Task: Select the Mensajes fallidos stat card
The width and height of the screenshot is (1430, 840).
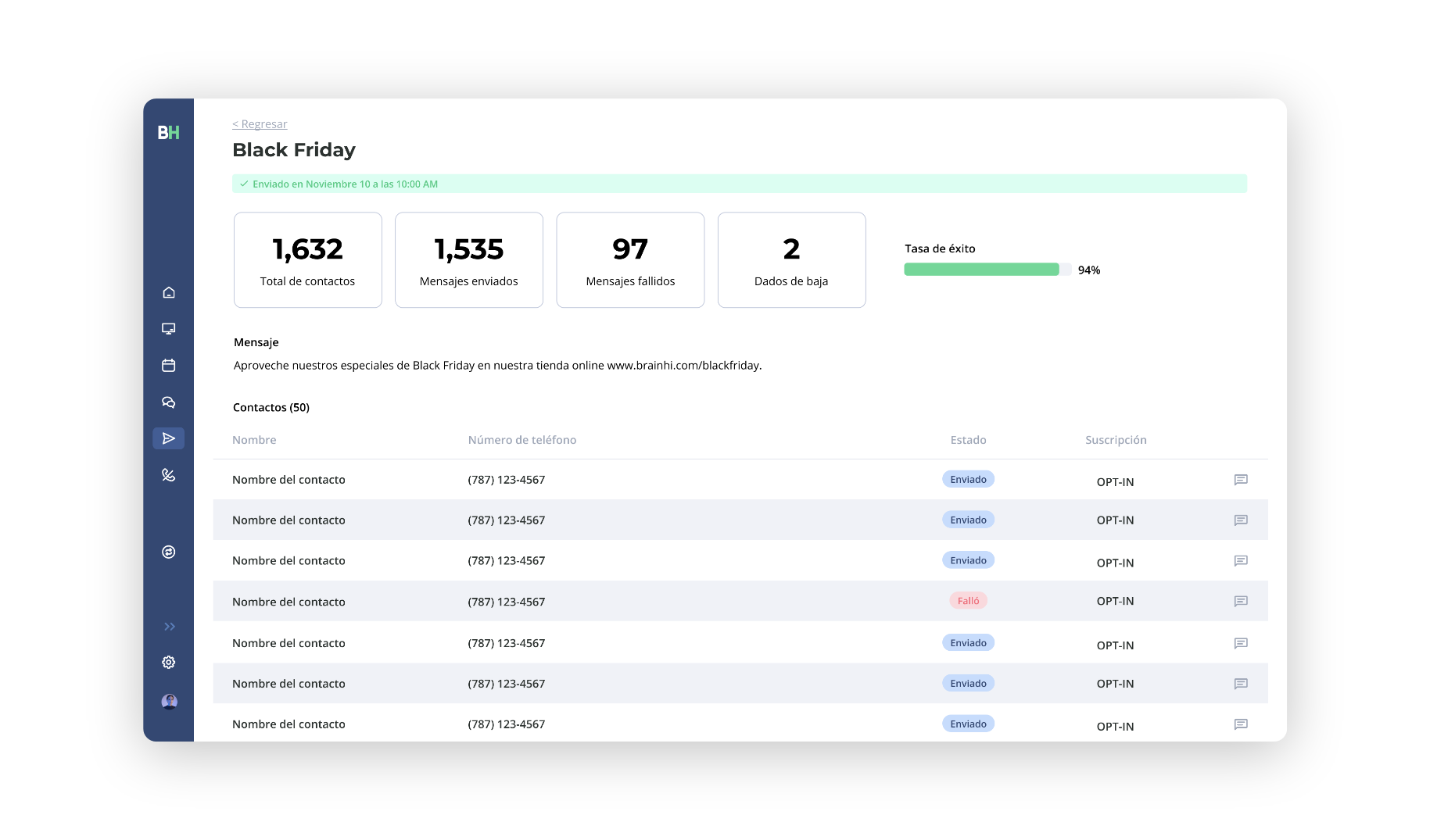Action: tap(630, 260)
